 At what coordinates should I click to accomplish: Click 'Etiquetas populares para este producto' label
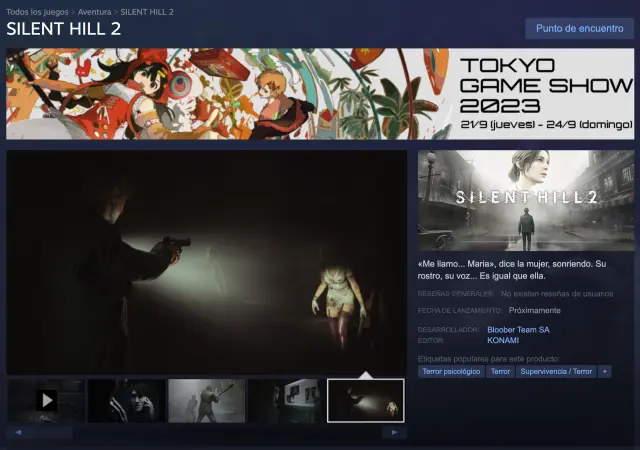488,359
